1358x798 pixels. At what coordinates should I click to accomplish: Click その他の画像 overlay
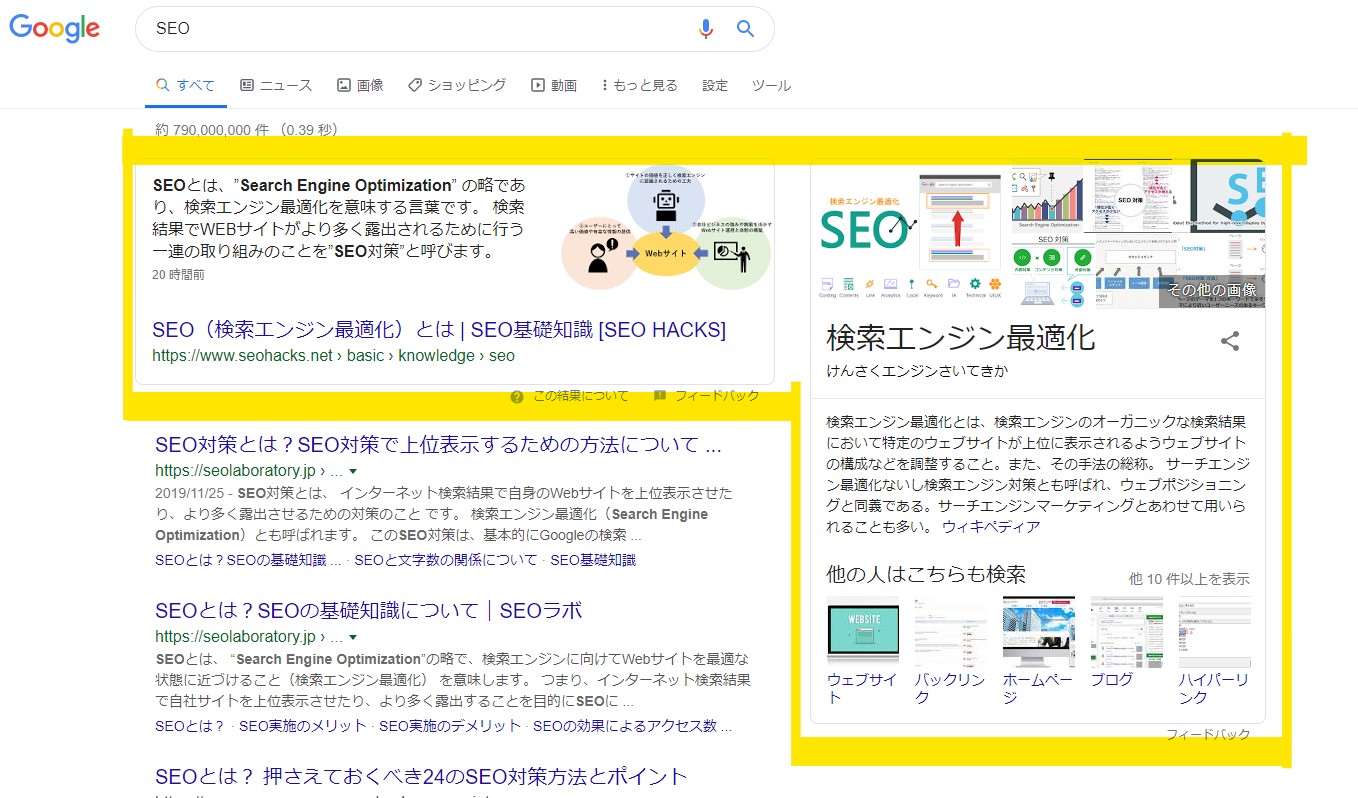click(x=1212, y=290)
